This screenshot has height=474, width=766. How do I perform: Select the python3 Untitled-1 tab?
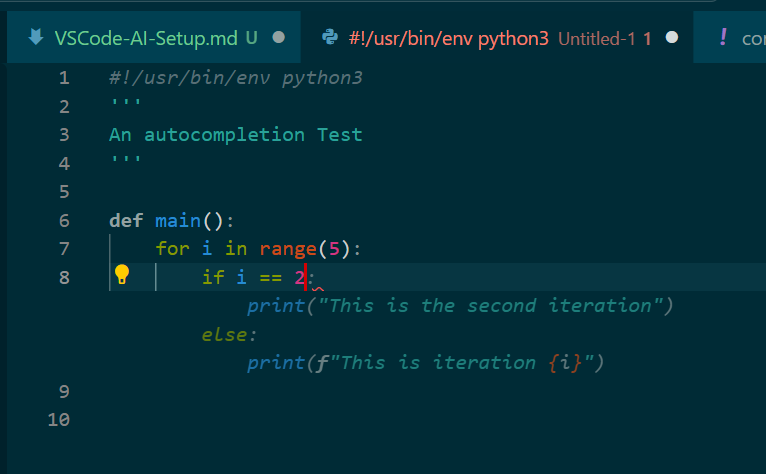coord(470,38)
